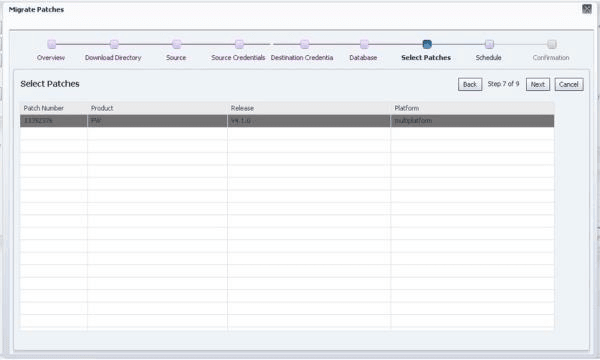This screenshot has height=360, width=600.
Task: Go to the Schedule step label
Action: point(488,58)
